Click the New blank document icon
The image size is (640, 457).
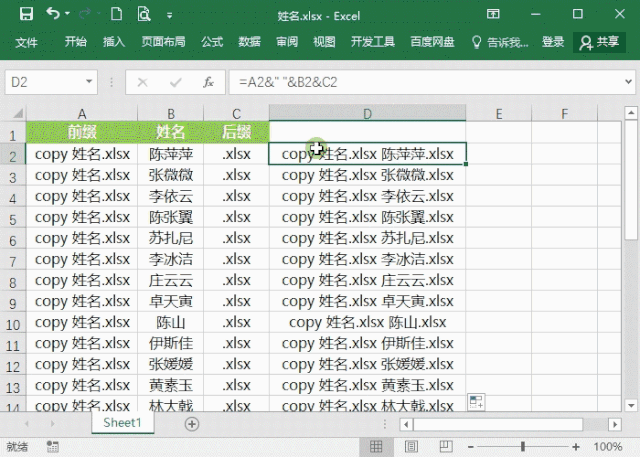click(117, 14)
